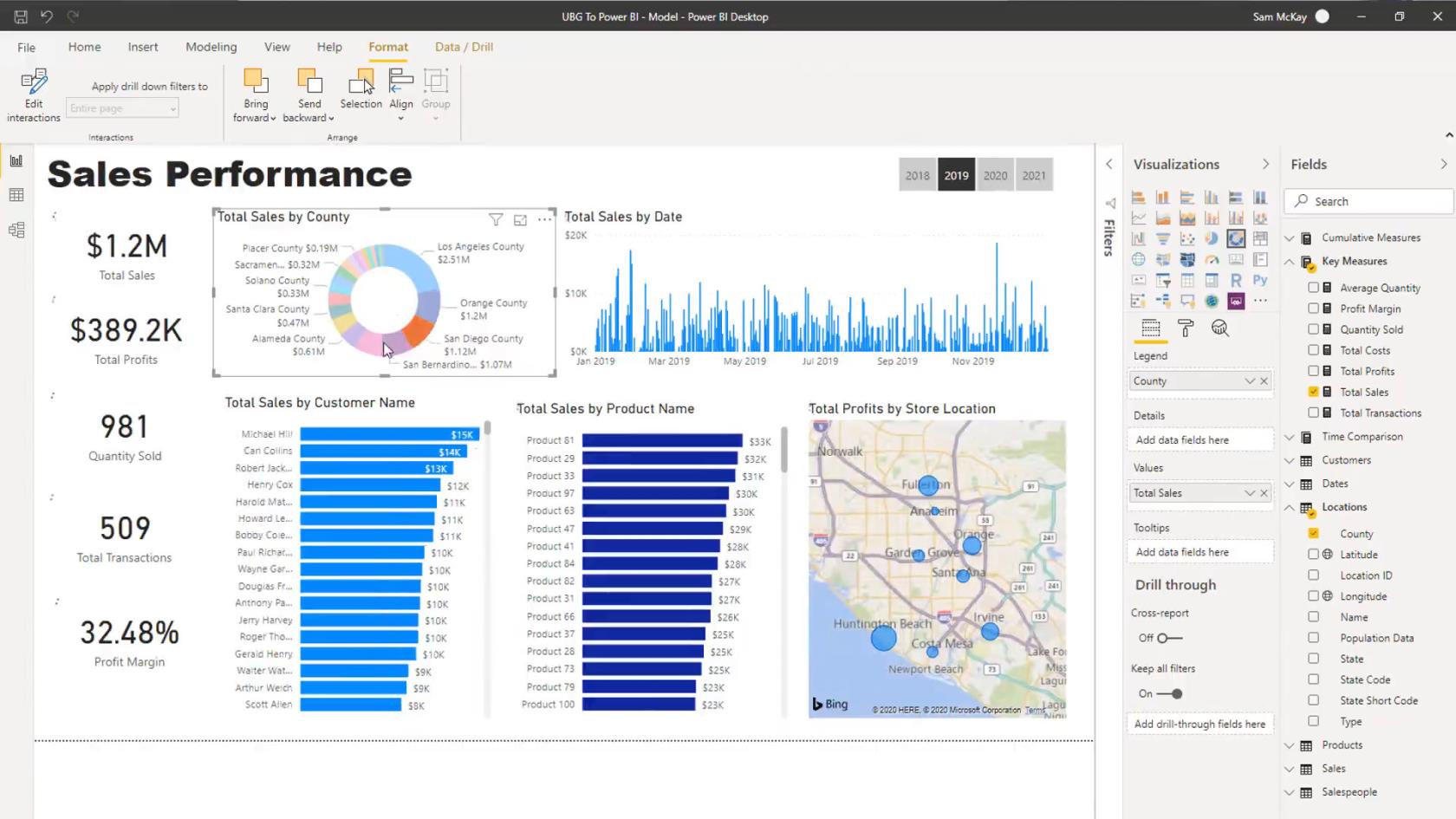Turn off Keep all filters
Screen dimensions: 1456x819
coord(1170,693)
